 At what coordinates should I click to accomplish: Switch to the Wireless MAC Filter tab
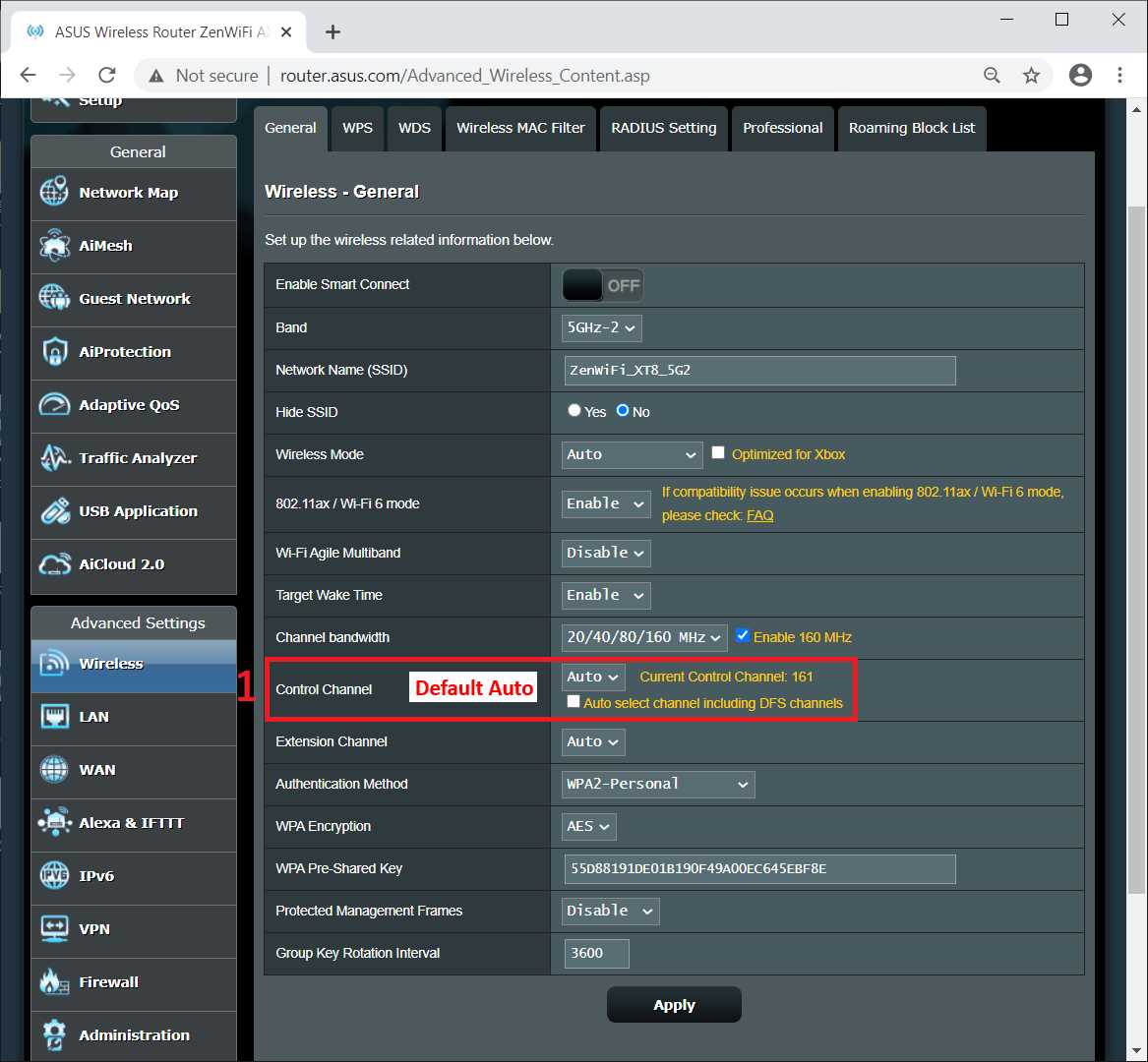[520, 128]
